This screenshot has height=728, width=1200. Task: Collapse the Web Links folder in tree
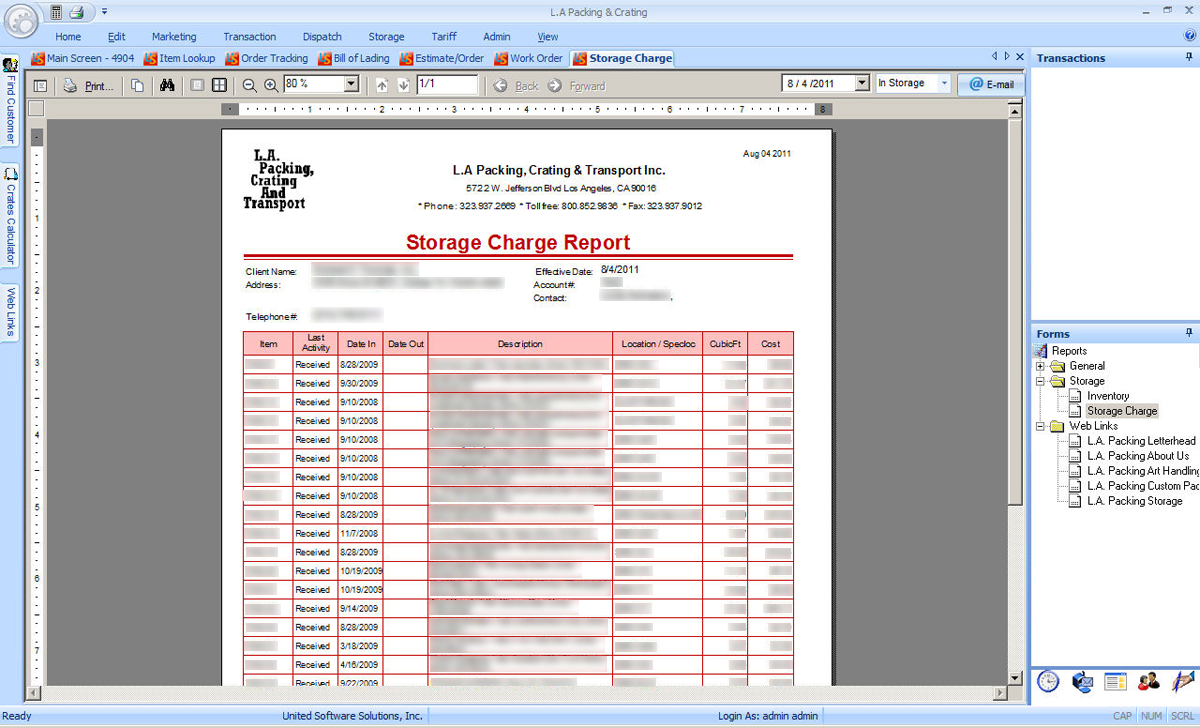click(1040, 426)
